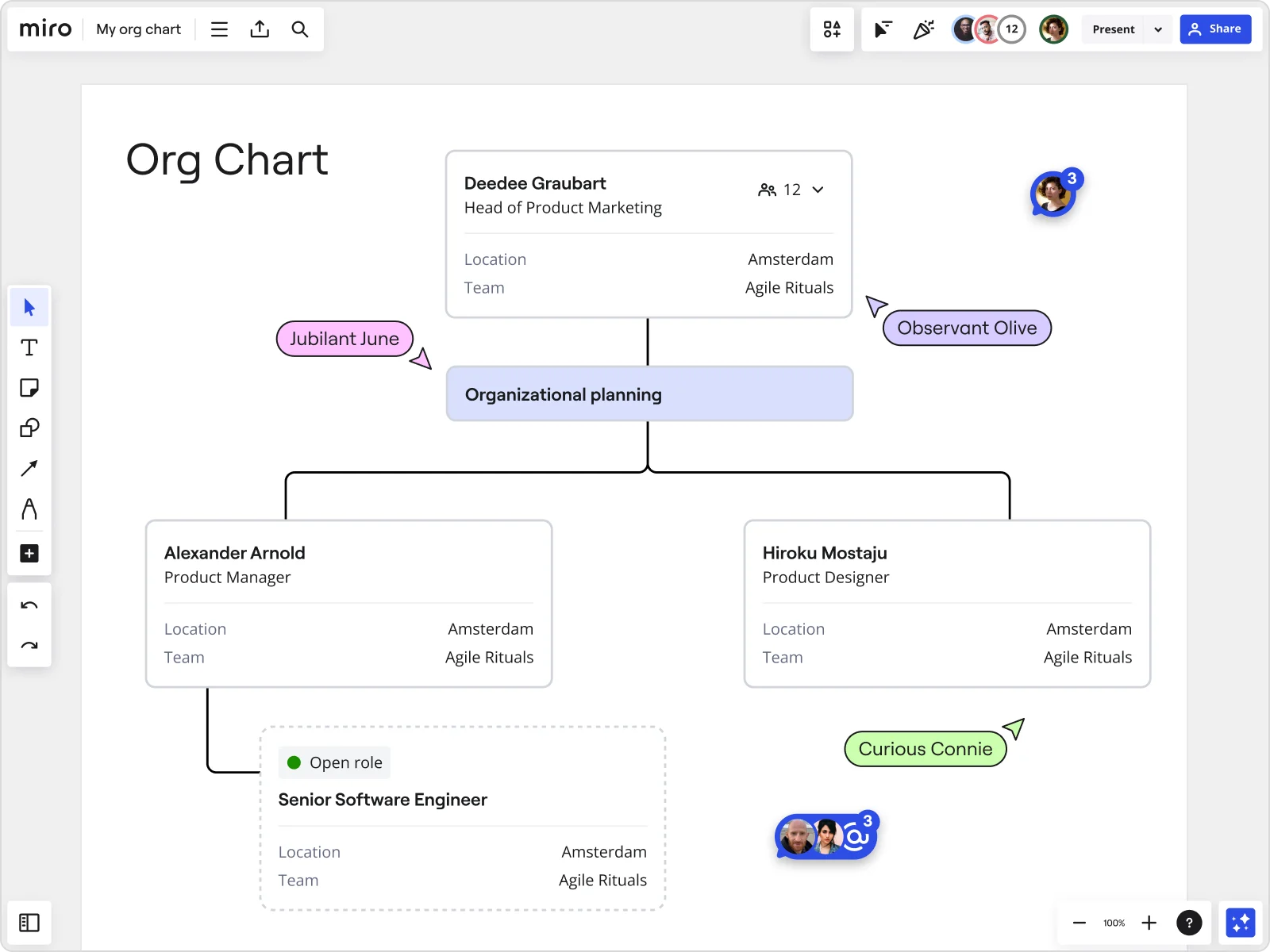Click the Share button
The image size is (1270, 952).
[1216, 29]
